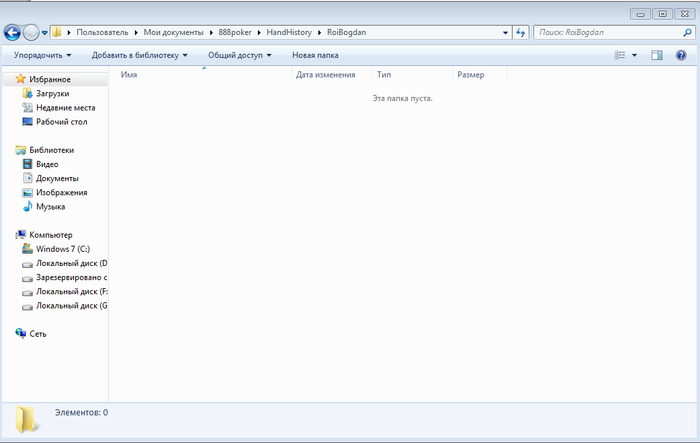Open address bar history dropdown

coord(505,33)
